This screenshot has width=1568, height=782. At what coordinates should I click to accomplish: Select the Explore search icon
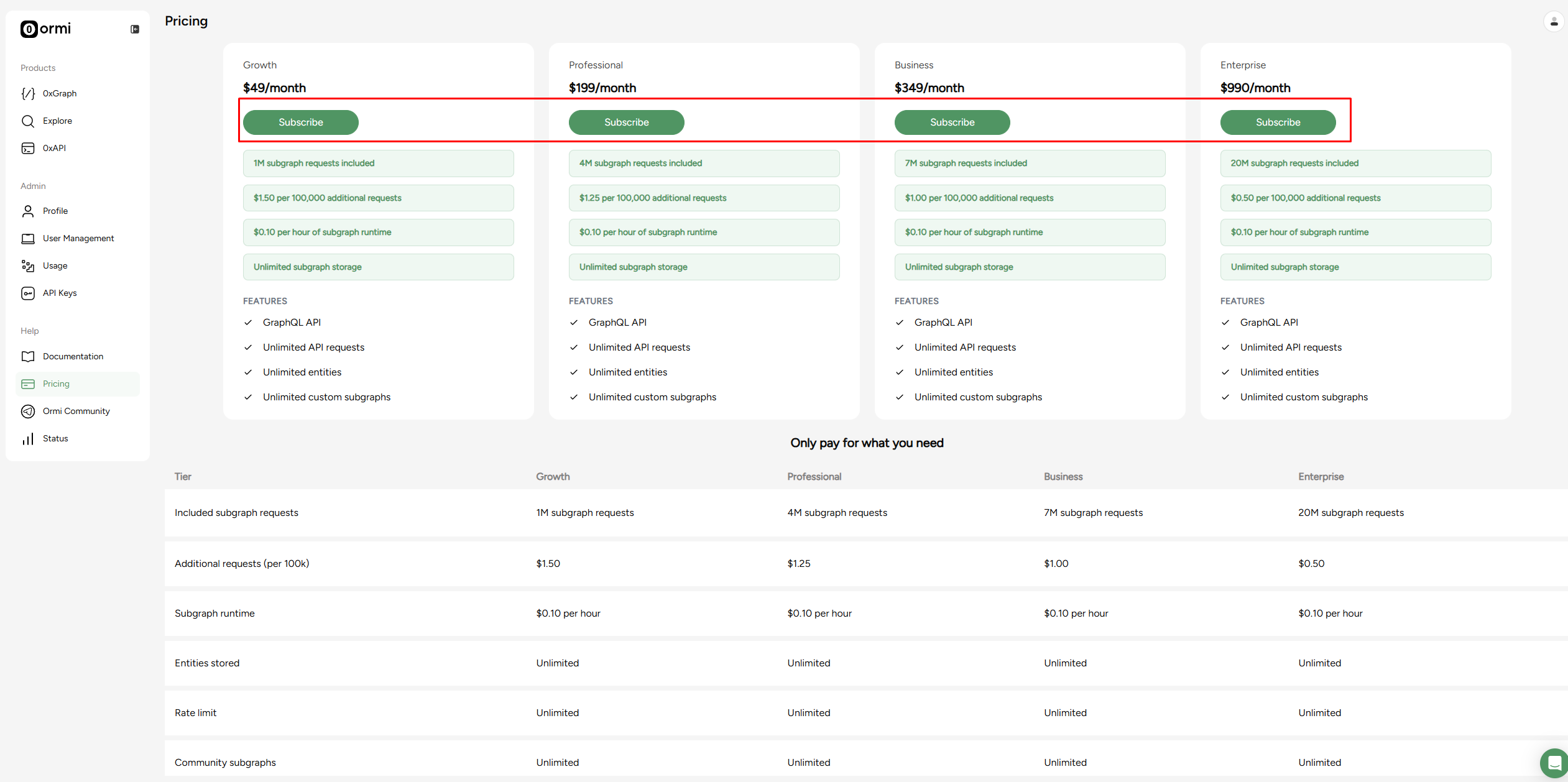tap(29, 121)
